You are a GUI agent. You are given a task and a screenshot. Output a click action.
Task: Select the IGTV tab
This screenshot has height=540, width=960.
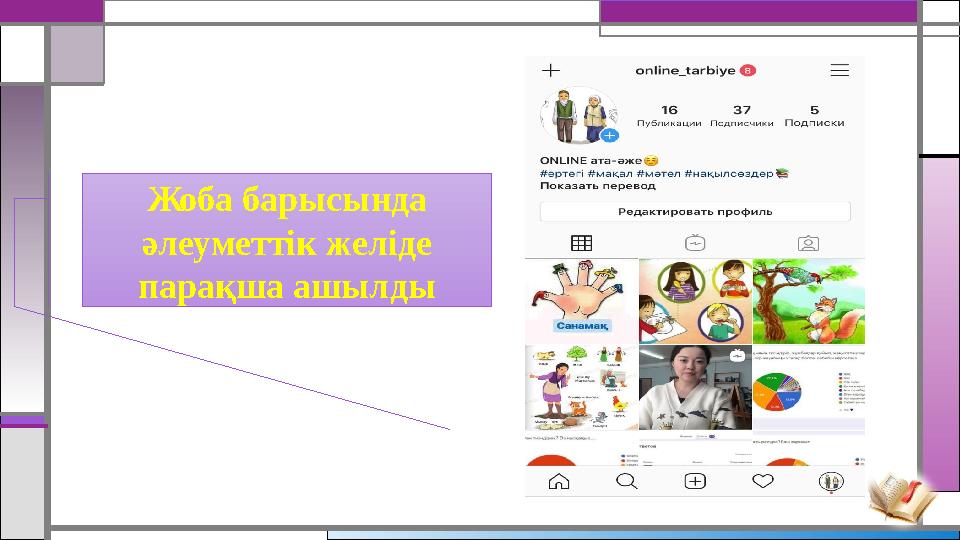click(695, 243)
